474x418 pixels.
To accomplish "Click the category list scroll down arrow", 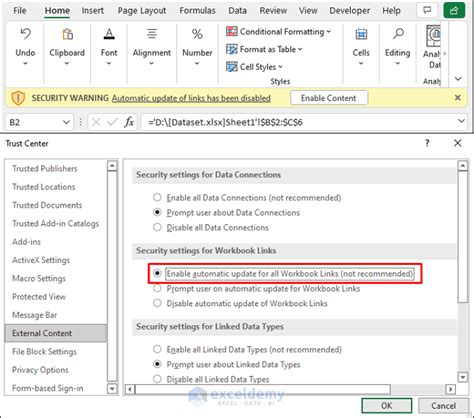I will [112, 389].
